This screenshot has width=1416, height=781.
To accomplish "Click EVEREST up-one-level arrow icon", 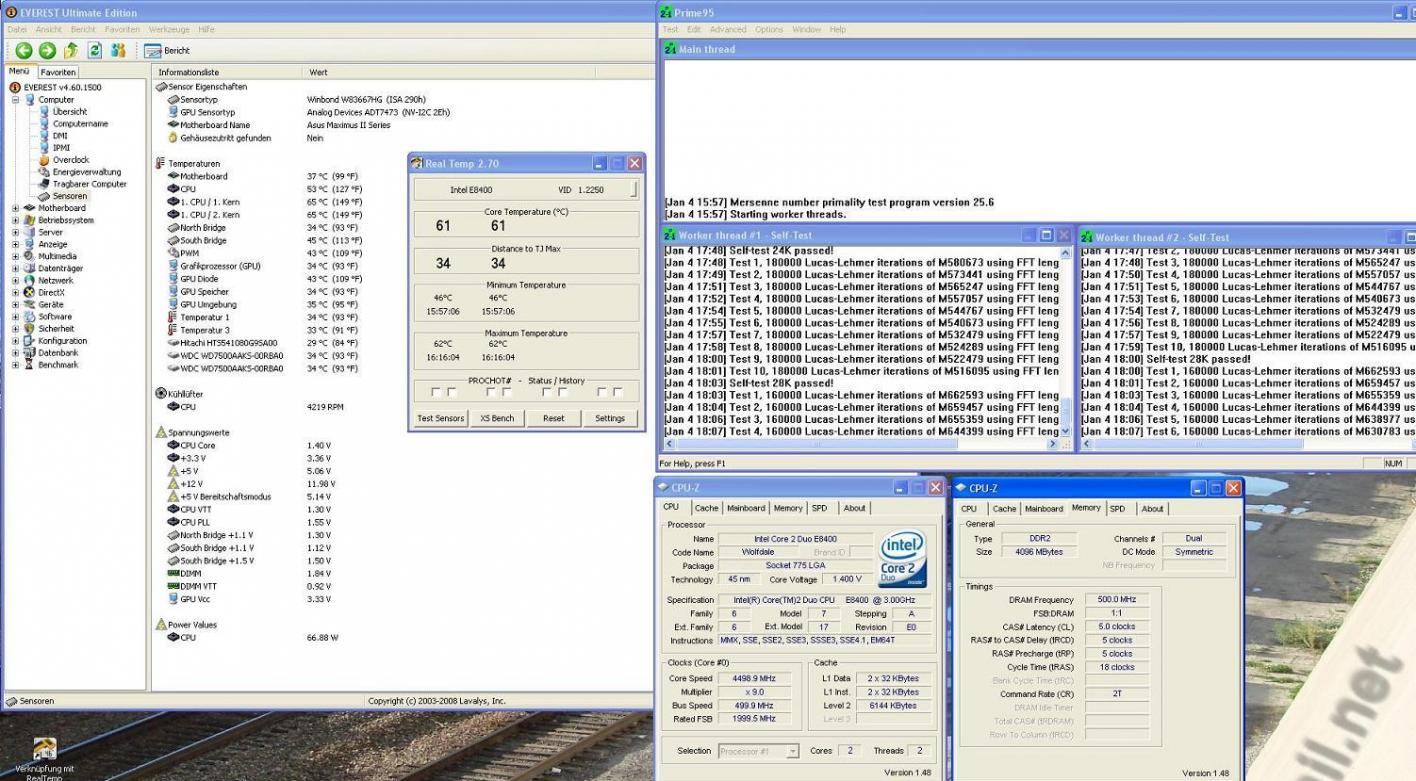I will point(70,50).
